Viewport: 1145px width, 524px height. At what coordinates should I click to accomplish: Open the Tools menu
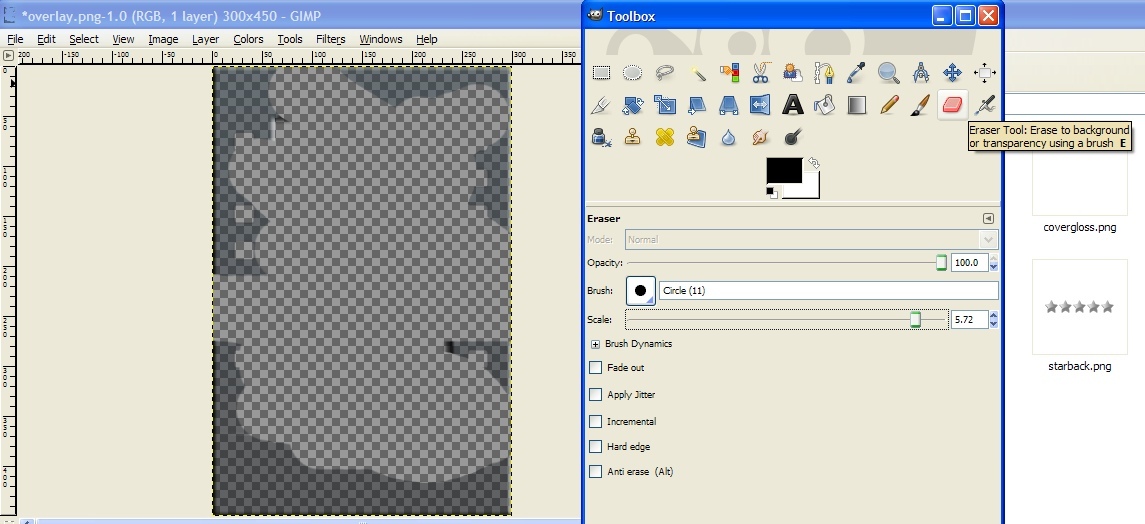click(x=290, y=39)
